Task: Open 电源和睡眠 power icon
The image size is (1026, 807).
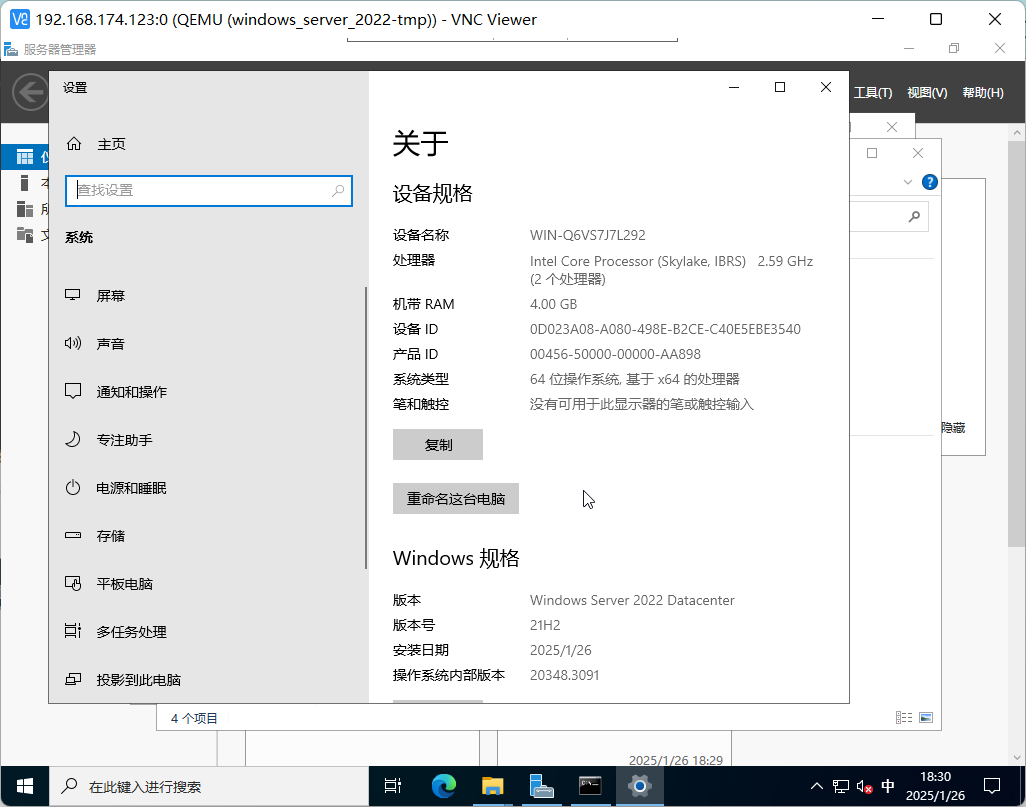Action: tap(73, 488)
